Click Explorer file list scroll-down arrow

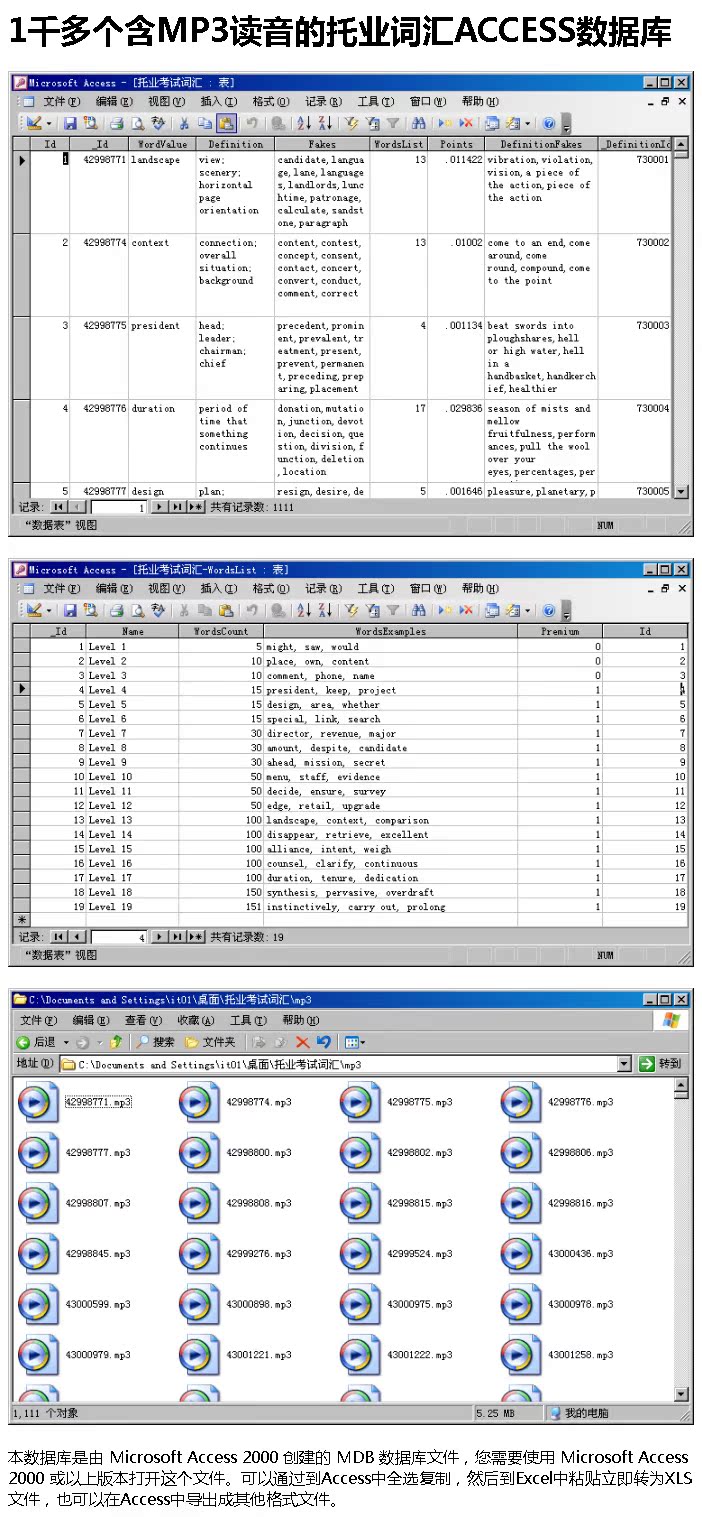click(x=682, y=1394)
